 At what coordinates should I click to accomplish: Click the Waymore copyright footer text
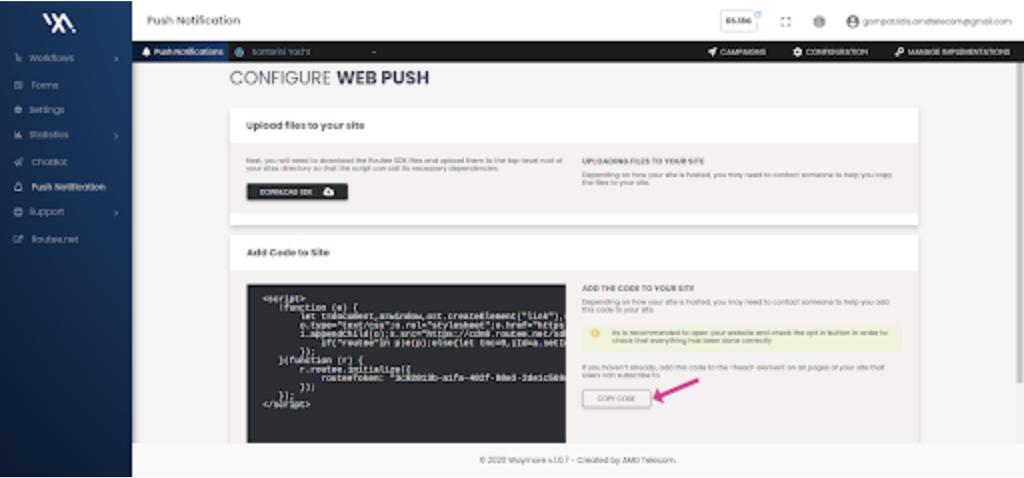pyautogui.click(x=577, y=460)
